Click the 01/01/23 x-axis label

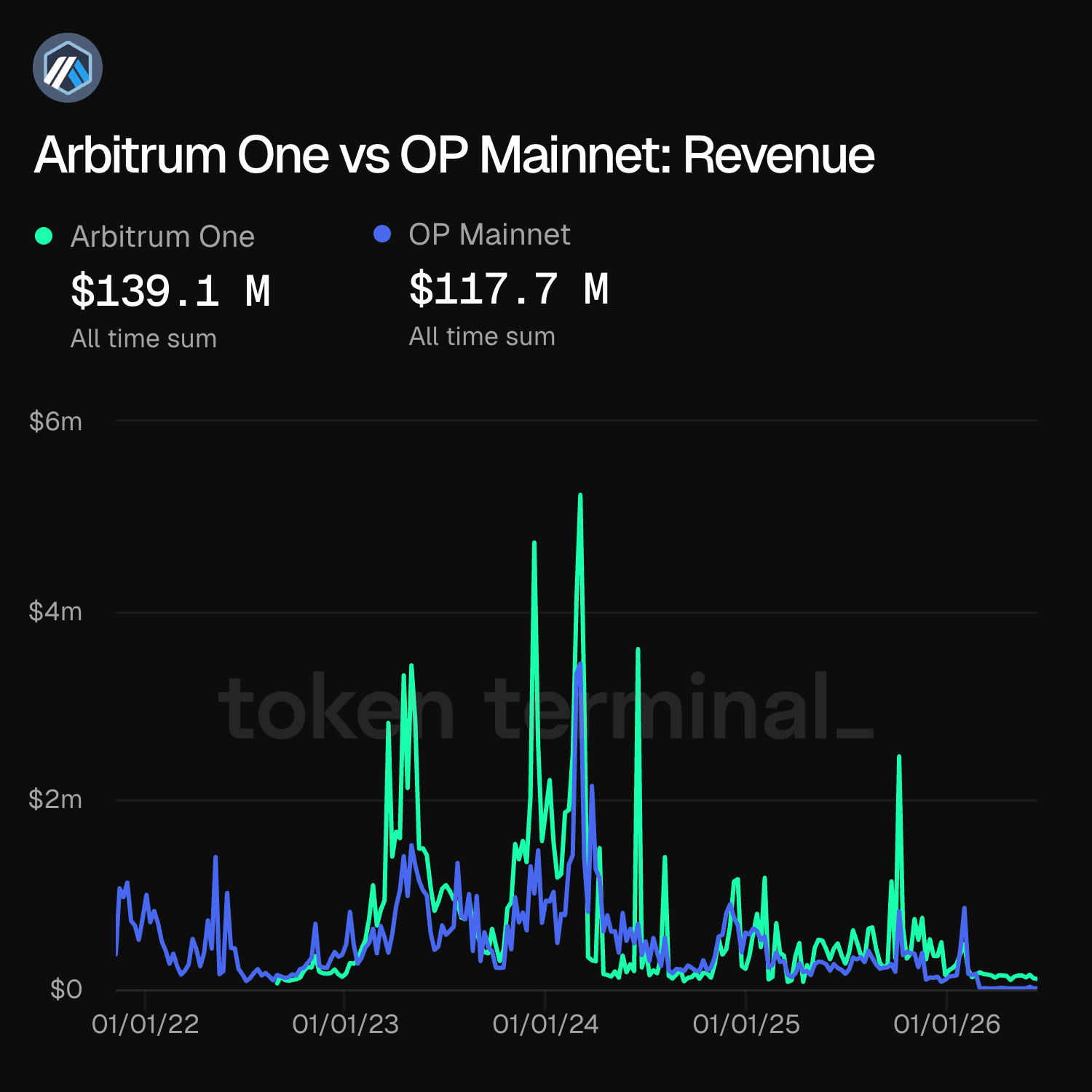coord(346,1024)
